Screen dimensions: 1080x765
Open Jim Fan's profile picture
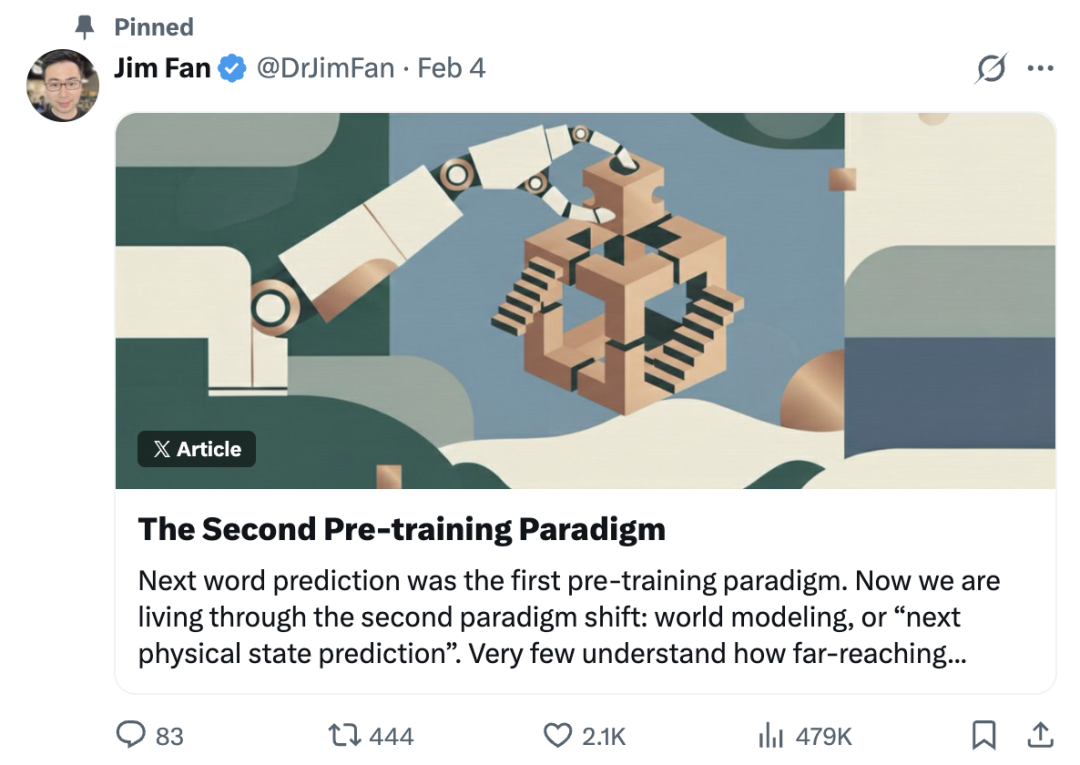[x=62, y=85]
